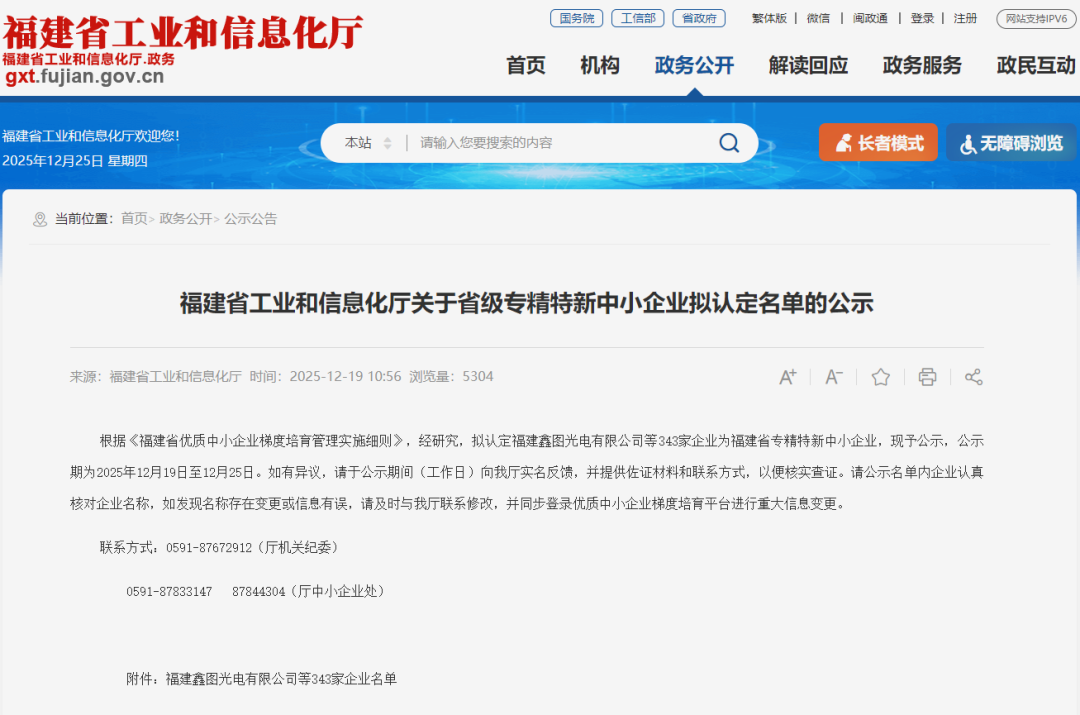Enable 长者模式 elder mode
1080x715 pixels.
878,143
